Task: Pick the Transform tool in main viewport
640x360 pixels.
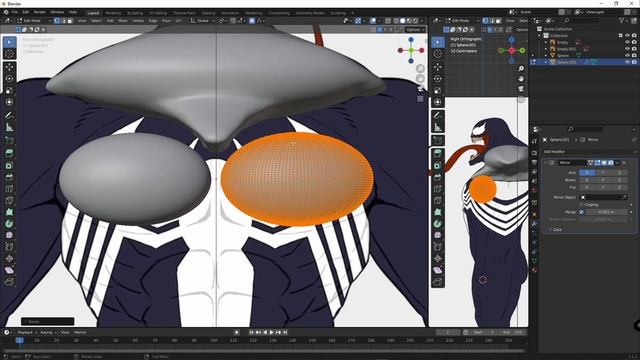Action: [9, 102]
